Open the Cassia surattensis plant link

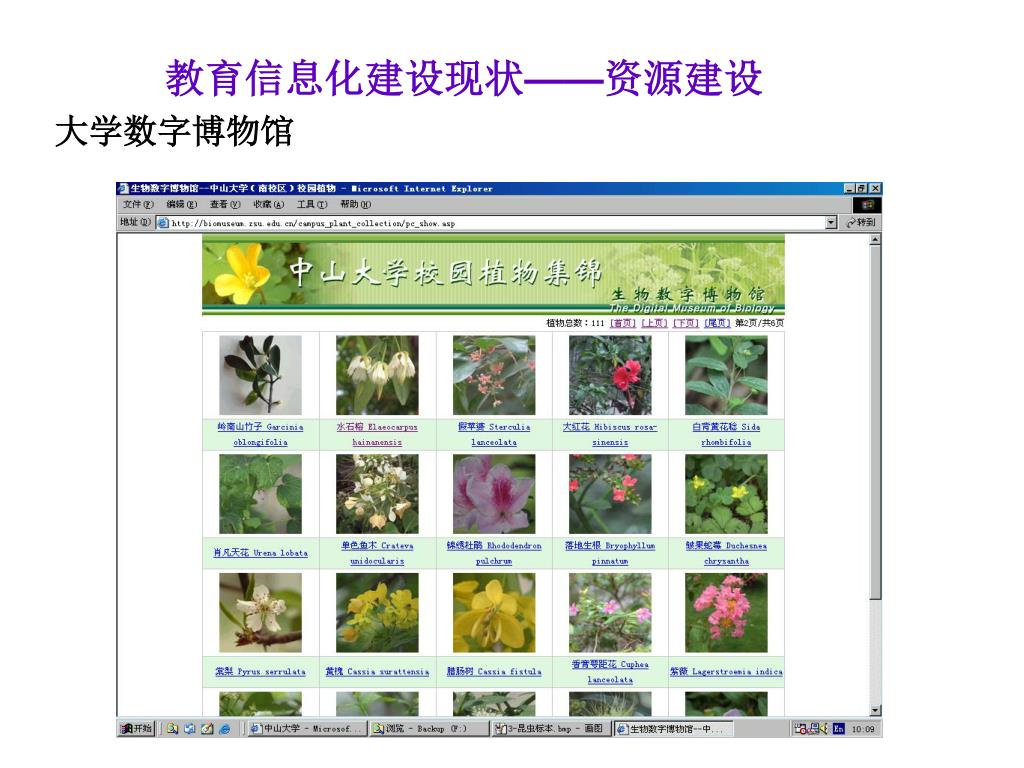pos(377,671)
